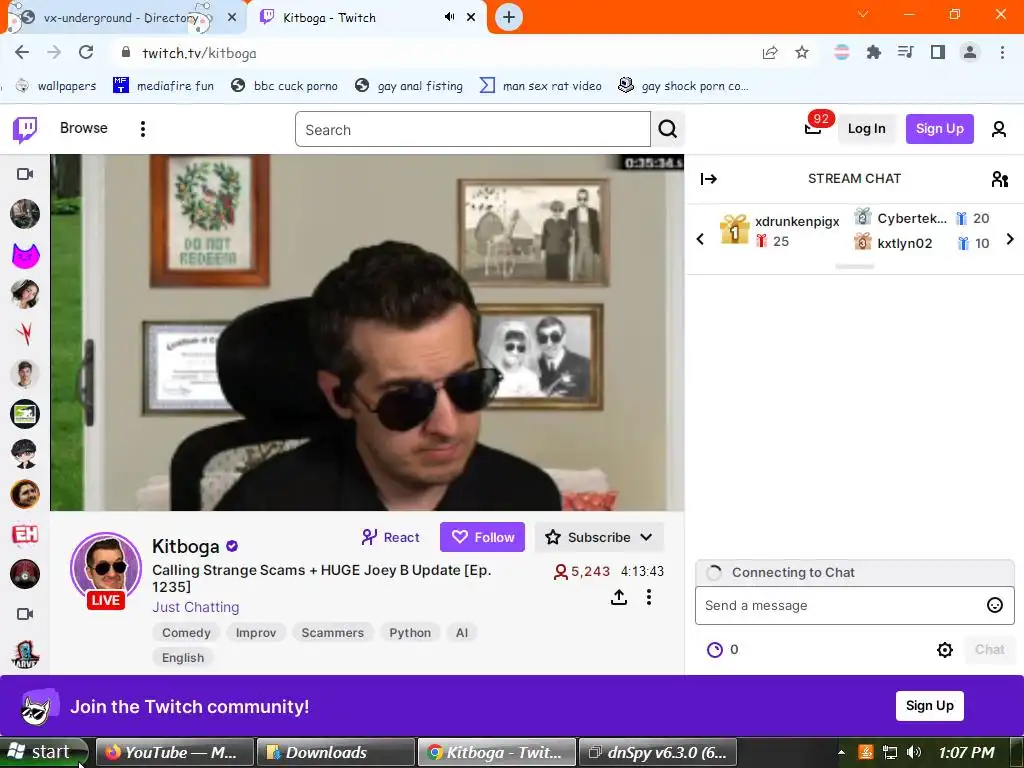Click the address bar URL
This screenshot has width=1024, height=768.
[x=199, y=53]
